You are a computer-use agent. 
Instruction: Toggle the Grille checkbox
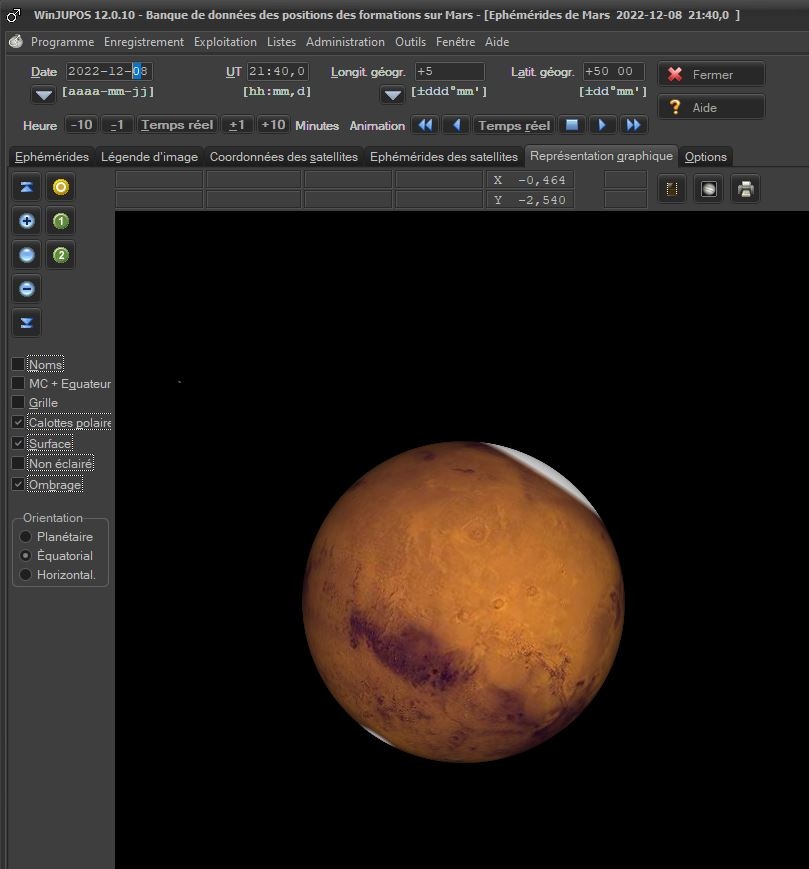pos(18,402)
